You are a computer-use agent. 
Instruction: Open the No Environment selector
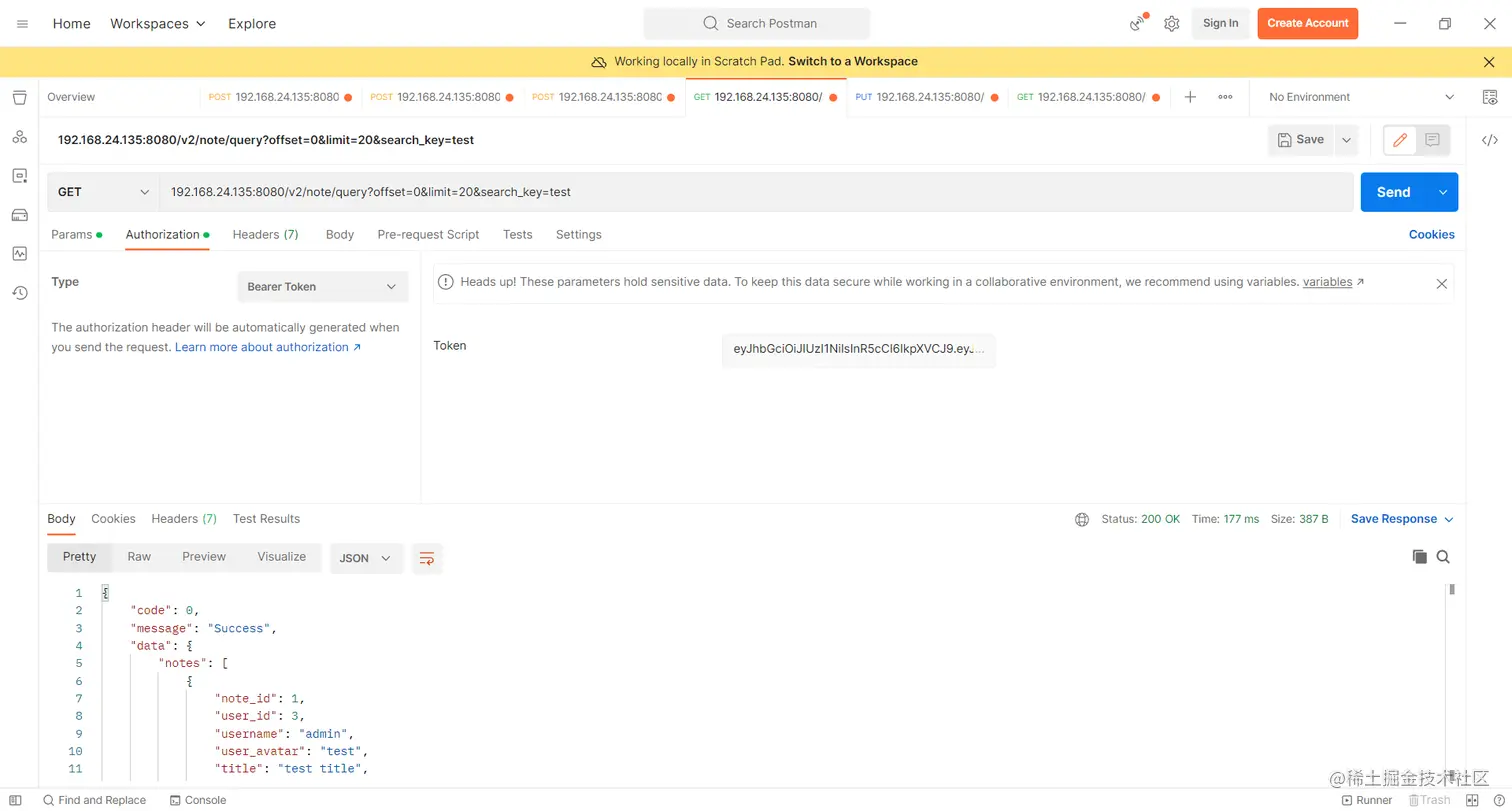pos(1361,97)
